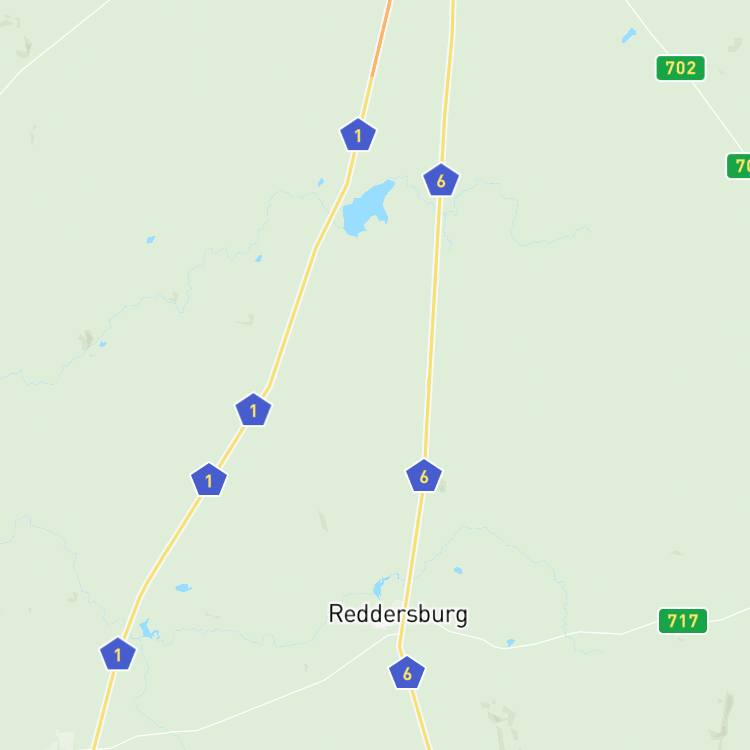Click the Reddersburg town label
This screenshot has width=750, height=750.
point(398,614)
